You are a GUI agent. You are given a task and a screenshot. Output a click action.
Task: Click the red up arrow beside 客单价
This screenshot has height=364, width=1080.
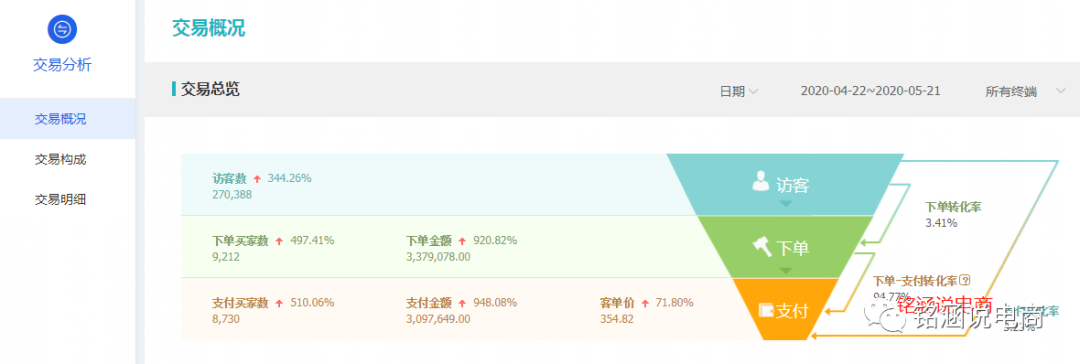pyautogui.click(x=645, y=303)
